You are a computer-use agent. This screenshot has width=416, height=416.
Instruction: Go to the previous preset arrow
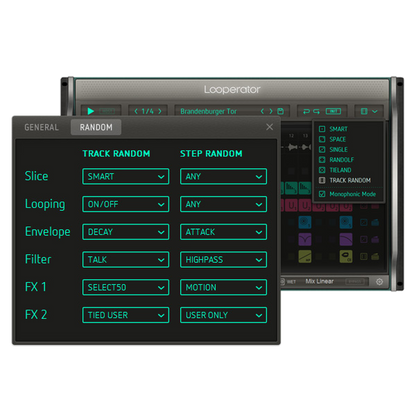(x=262, y=111)
